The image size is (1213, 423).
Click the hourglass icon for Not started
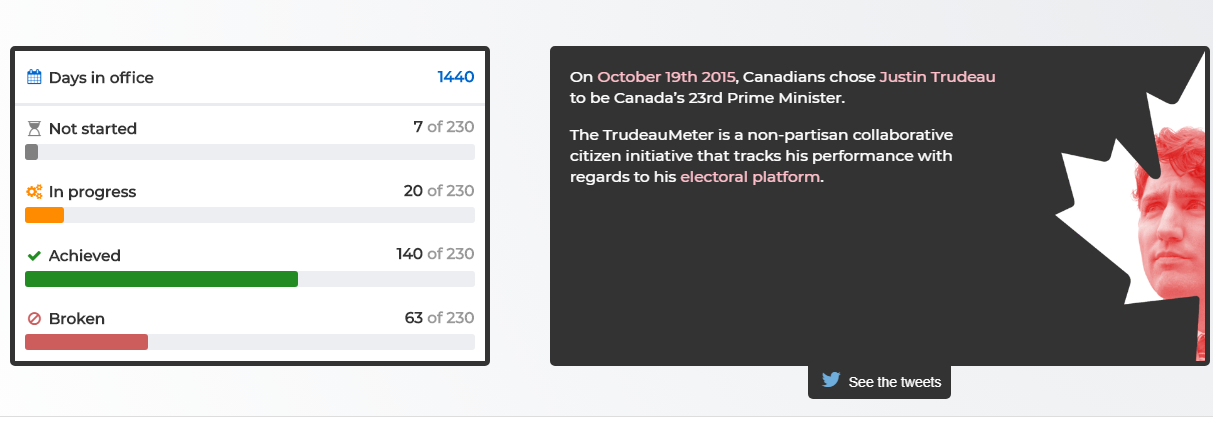tap(34, 128)
